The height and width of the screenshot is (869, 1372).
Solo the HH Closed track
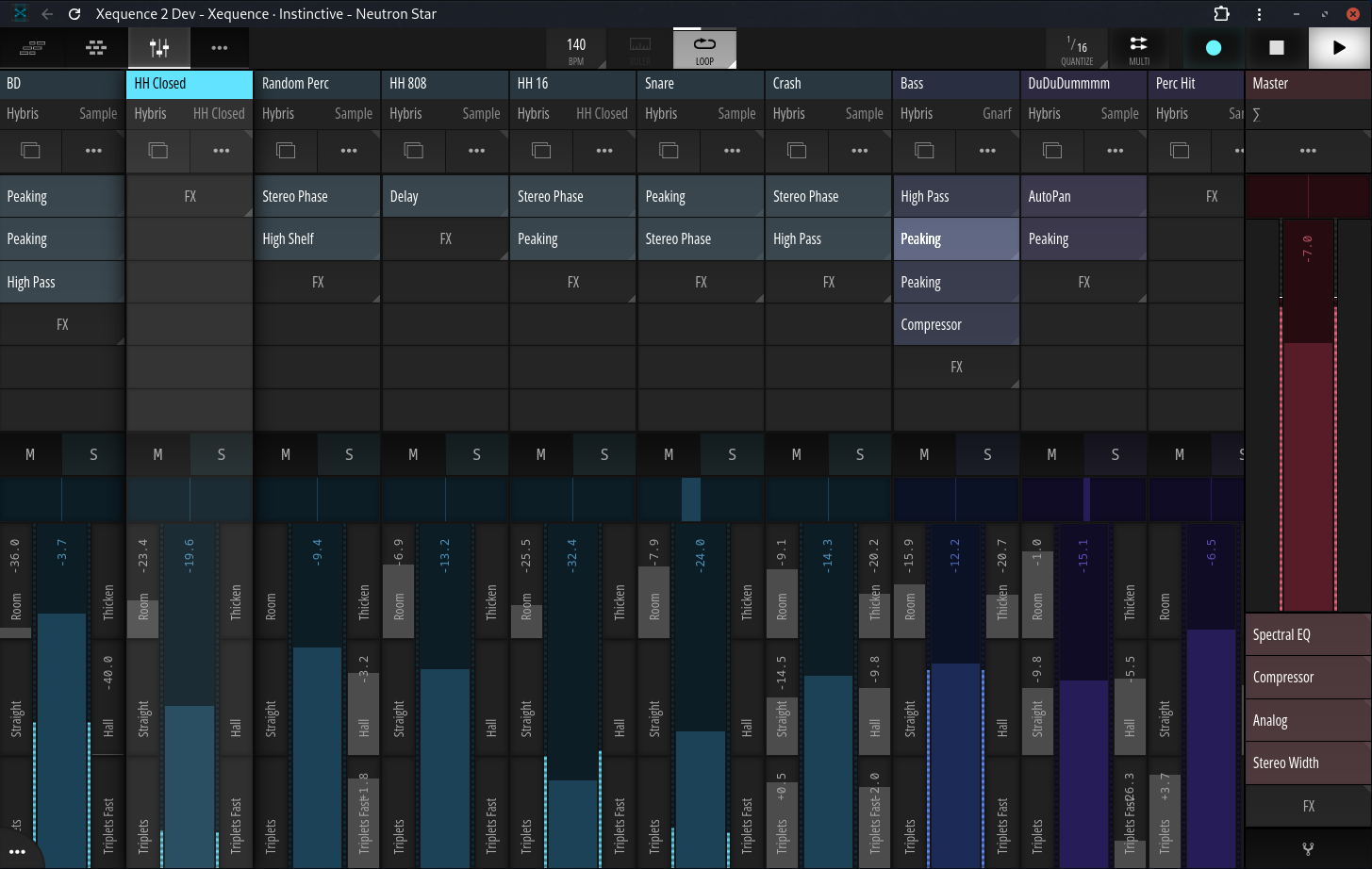[x=222, y=454]
